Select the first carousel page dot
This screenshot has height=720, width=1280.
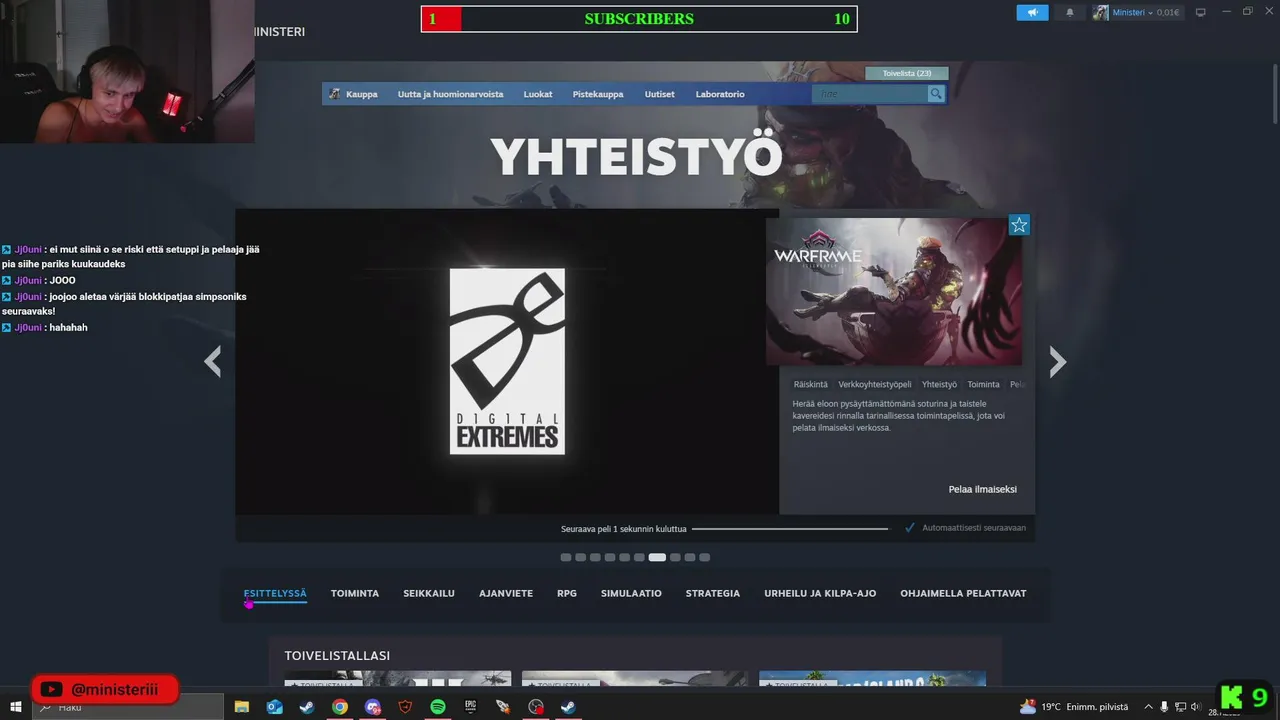tap(566, 558)
